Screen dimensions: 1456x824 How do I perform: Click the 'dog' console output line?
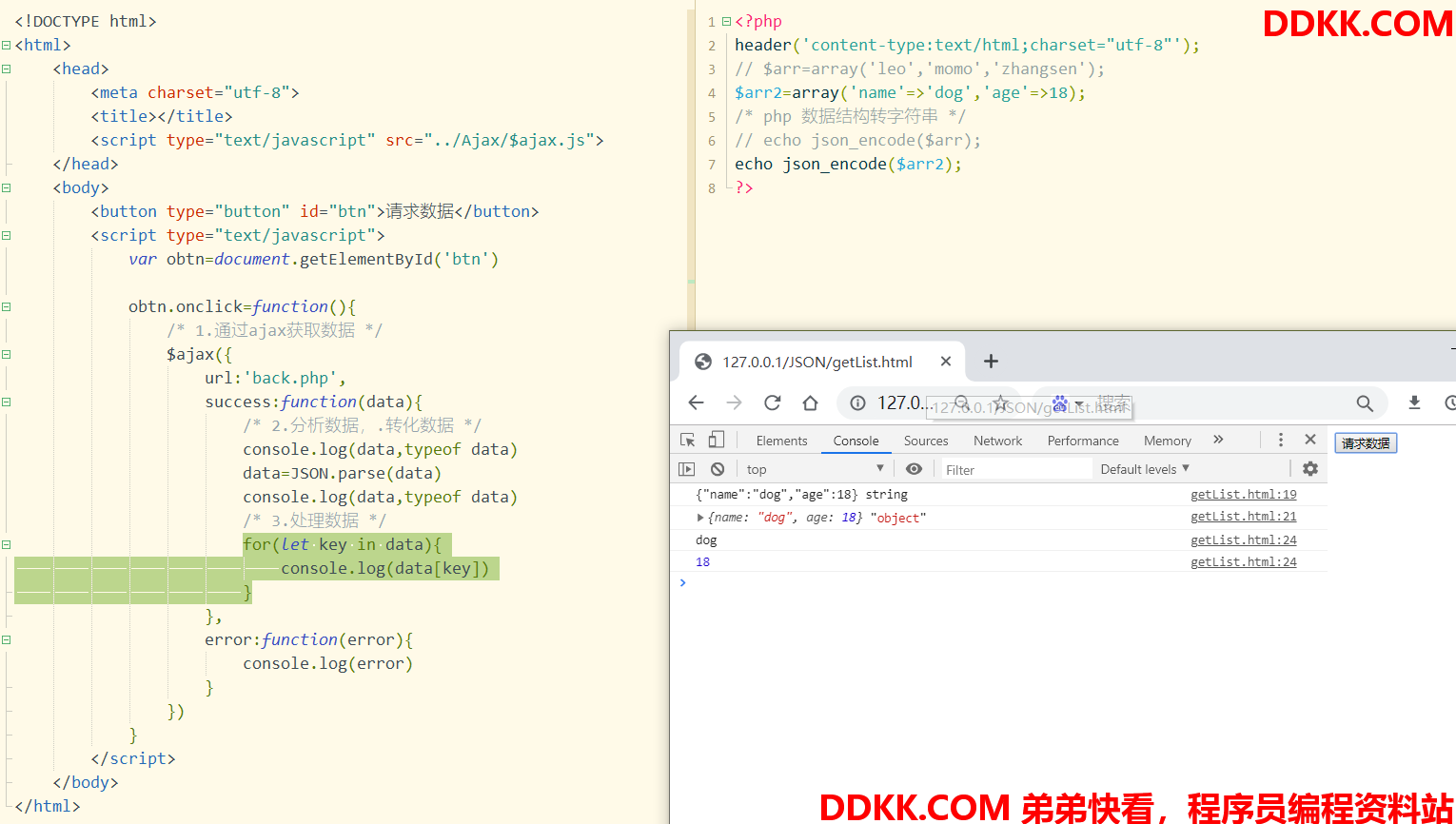[x=706, y=540]
